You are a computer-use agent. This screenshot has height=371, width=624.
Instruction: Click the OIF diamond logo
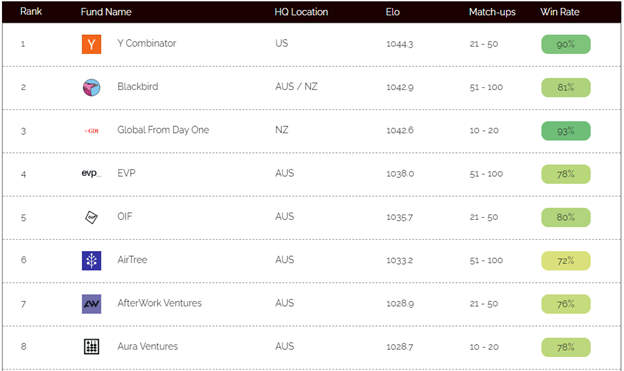click(x=92, y=217)
